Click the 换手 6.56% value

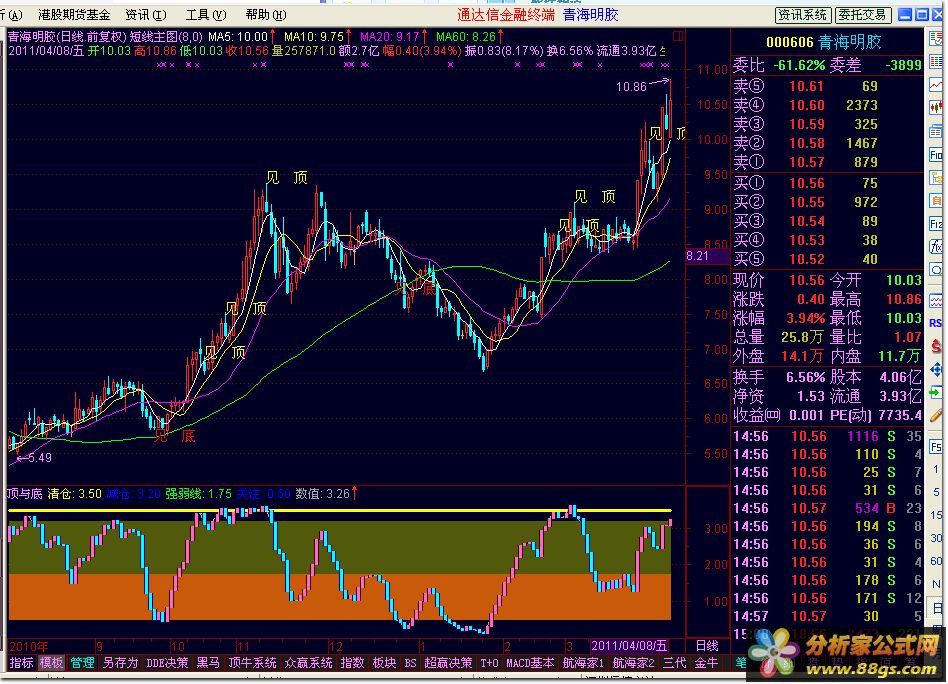pos(805,377)
